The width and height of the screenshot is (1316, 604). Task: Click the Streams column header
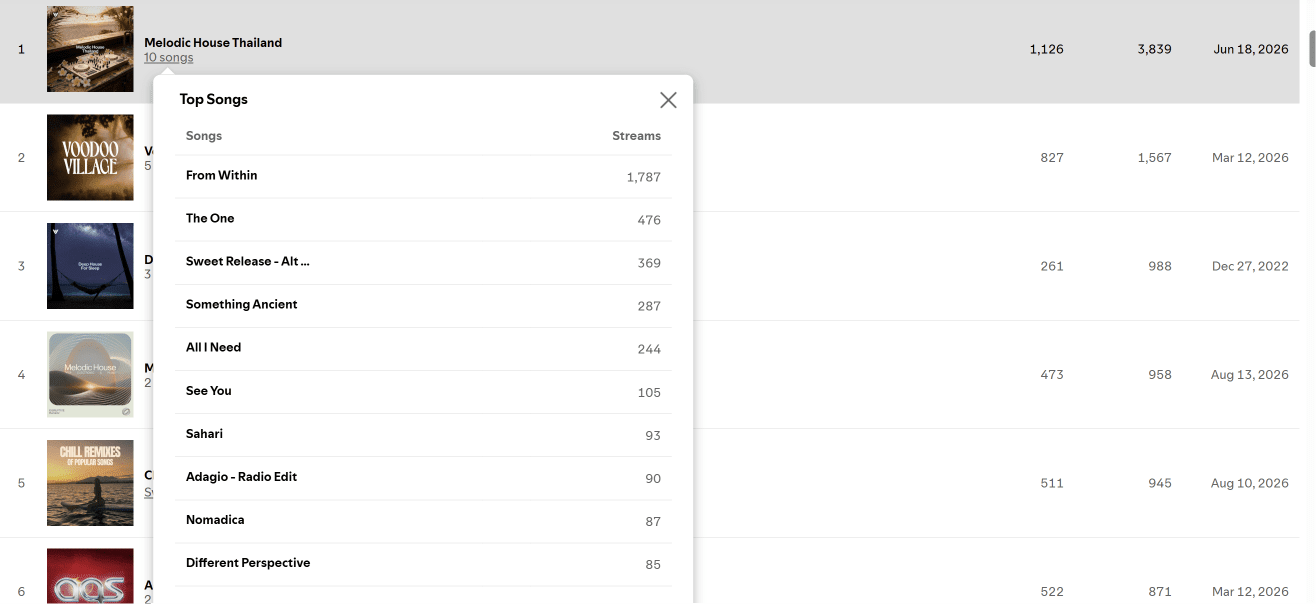(636, 136)
